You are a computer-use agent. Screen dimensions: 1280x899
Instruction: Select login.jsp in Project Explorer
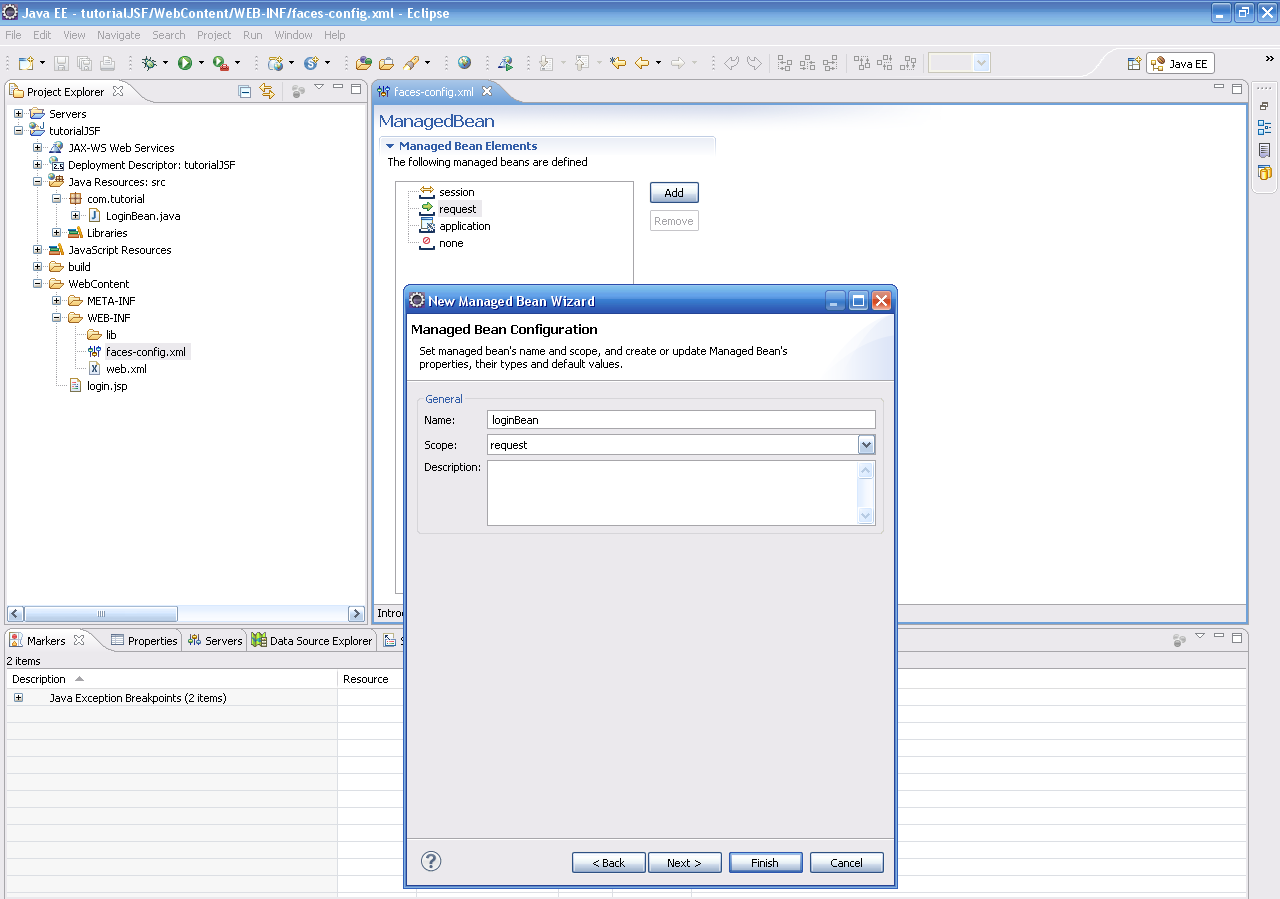[106, 386]
